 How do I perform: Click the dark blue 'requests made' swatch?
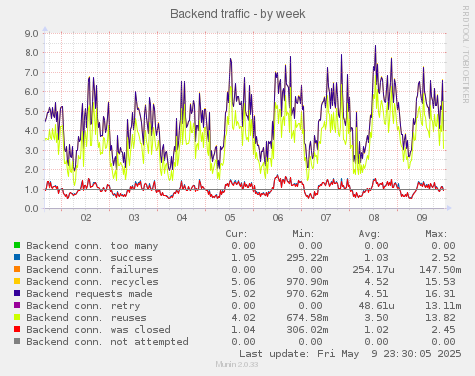coord(17,293)
